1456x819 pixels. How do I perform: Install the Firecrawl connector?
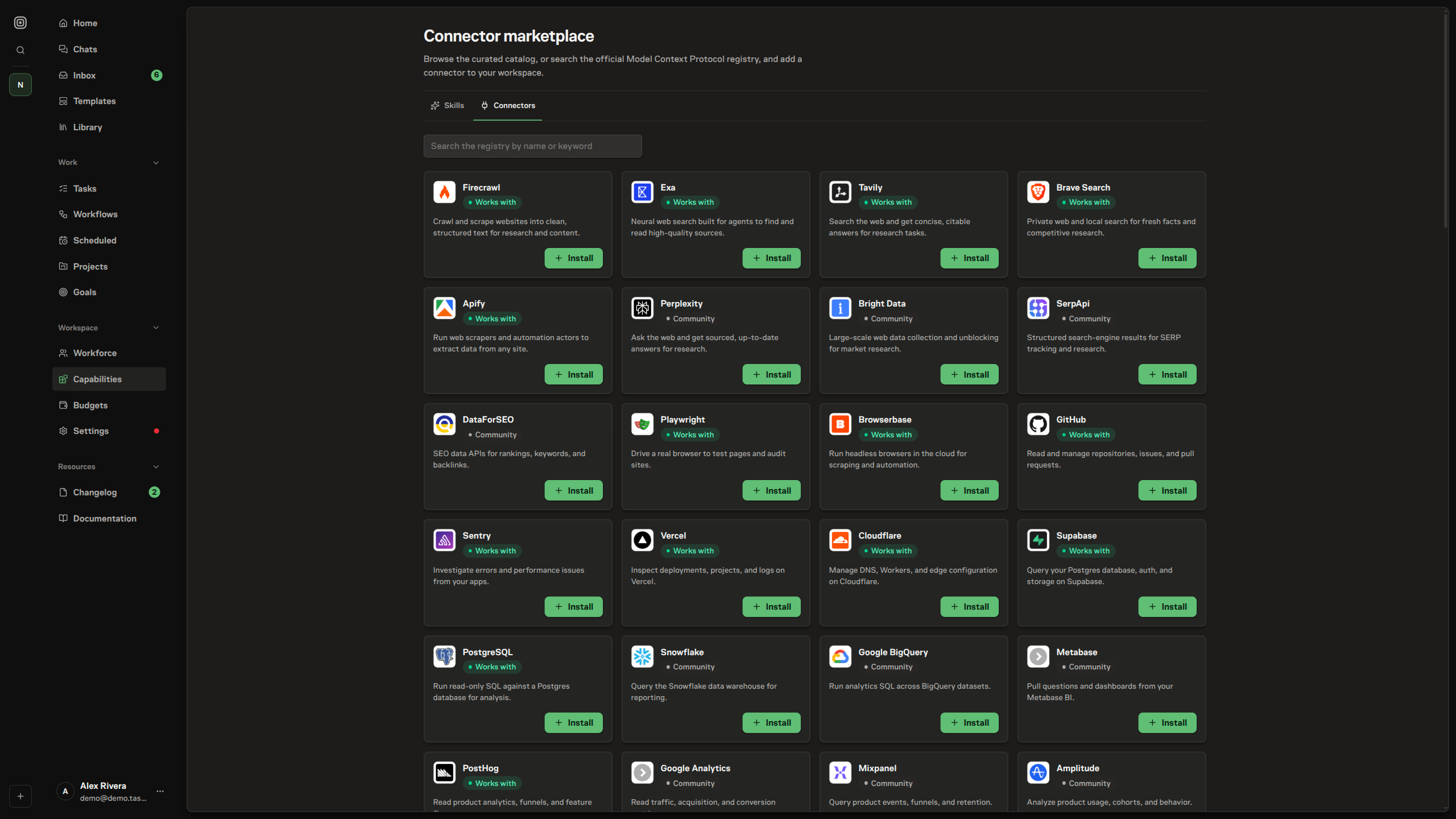[x=573, y=258]
